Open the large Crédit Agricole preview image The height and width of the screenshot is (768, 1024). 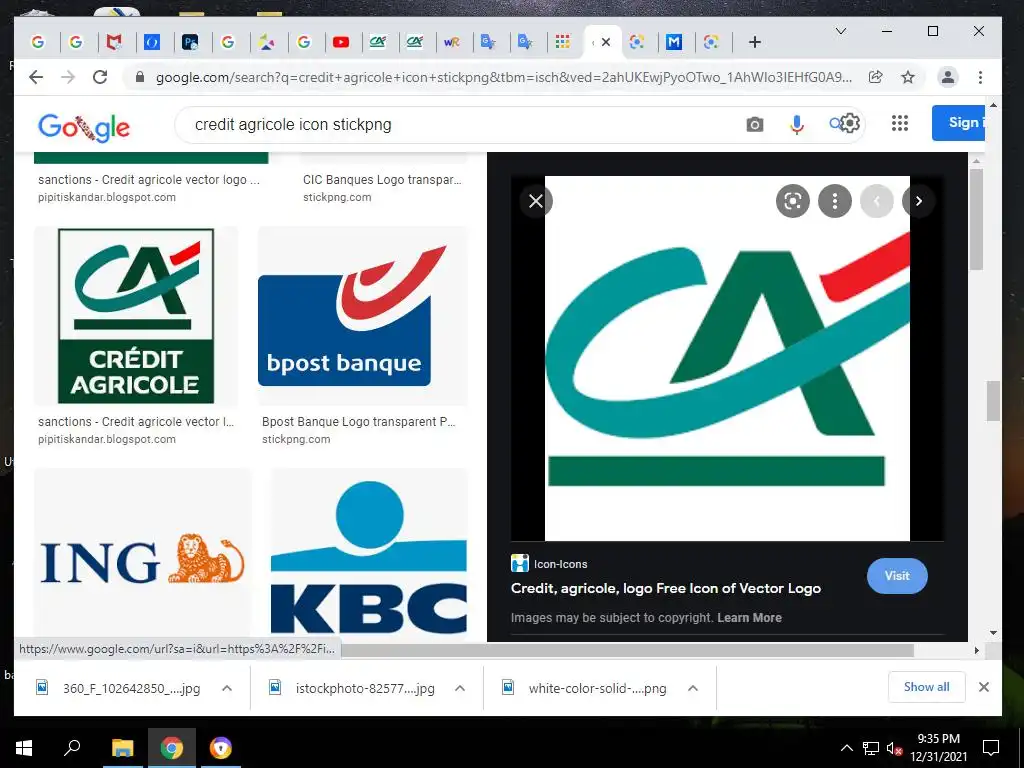click(x=727, y=358)
